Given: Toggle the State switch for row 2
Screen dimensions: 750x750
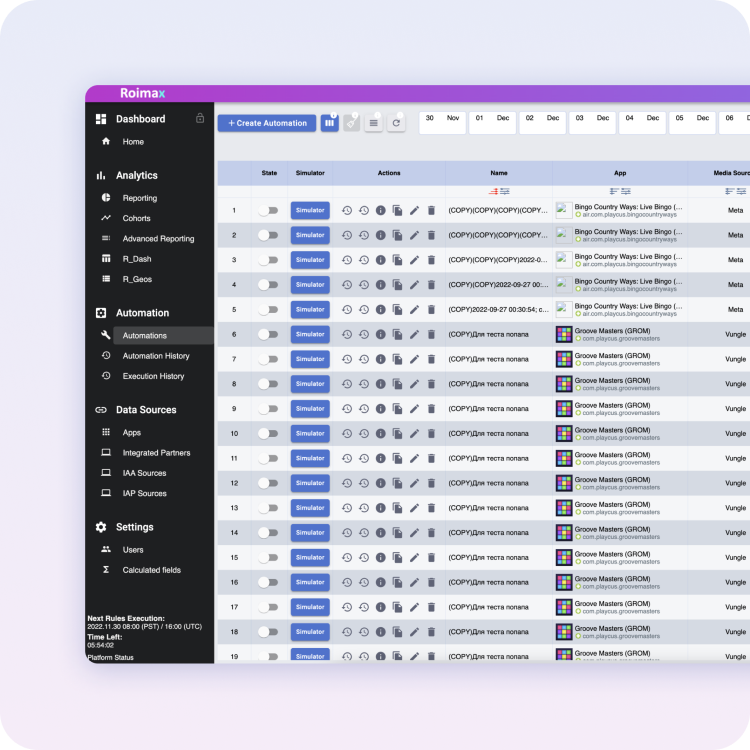Looking at the screenshot, I should [x=268, y=235].
